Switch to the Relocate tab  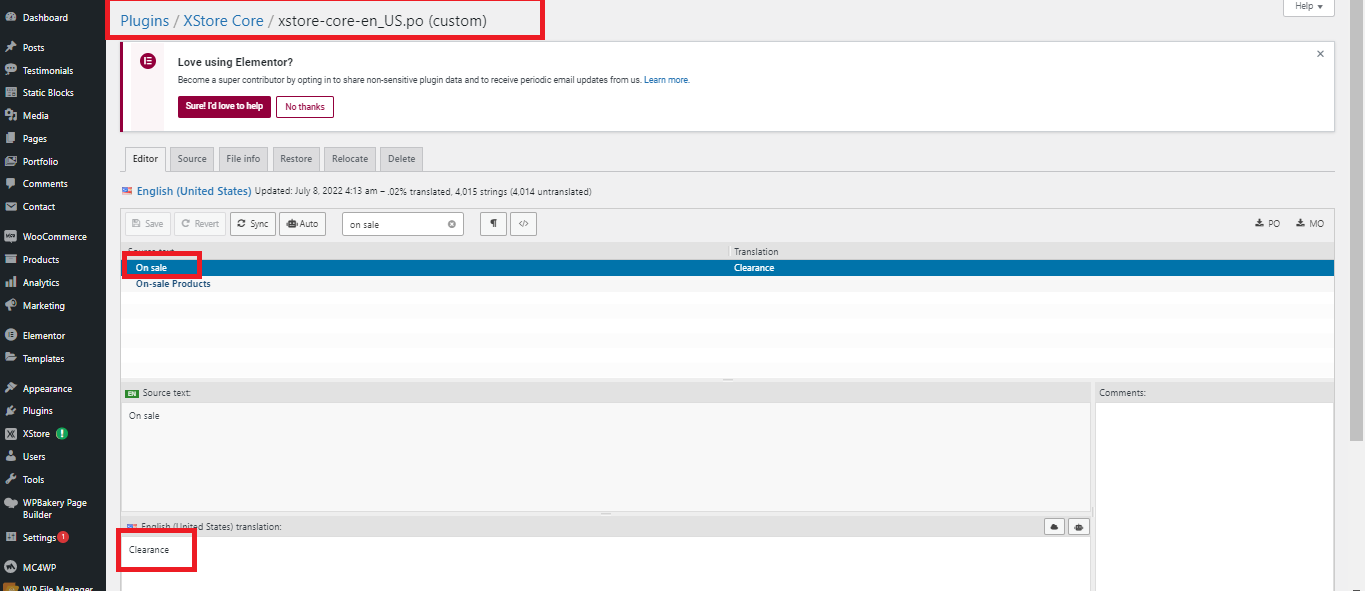350,159
